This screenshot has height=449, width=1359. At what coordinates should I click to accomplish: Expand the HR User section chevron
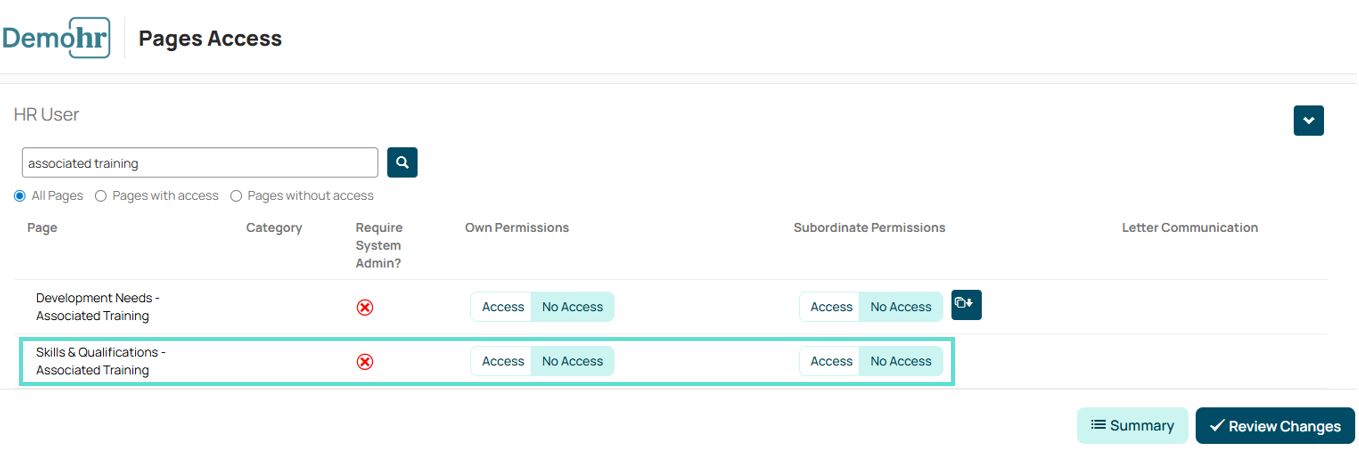(1309, 121)
